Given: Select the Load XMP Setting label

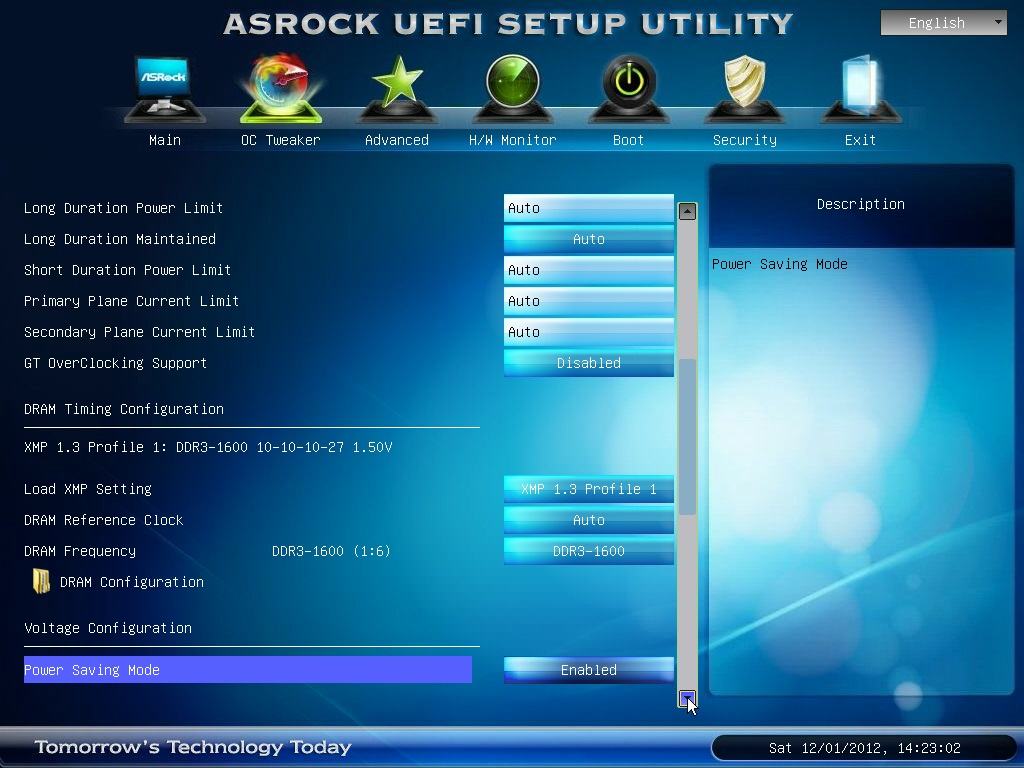Looking at the screenshot, I should pos(88,489).
